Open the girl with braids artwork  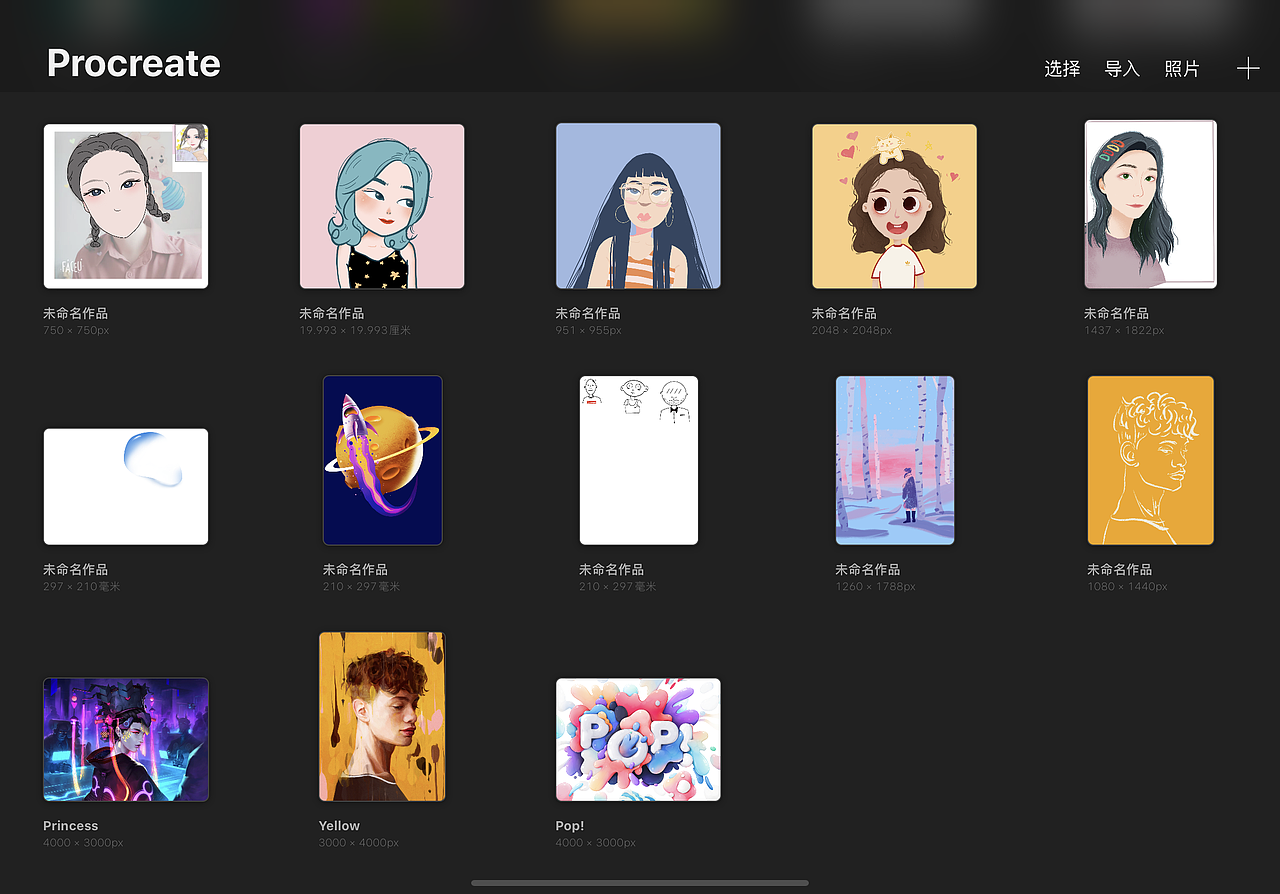pos(125,205)
